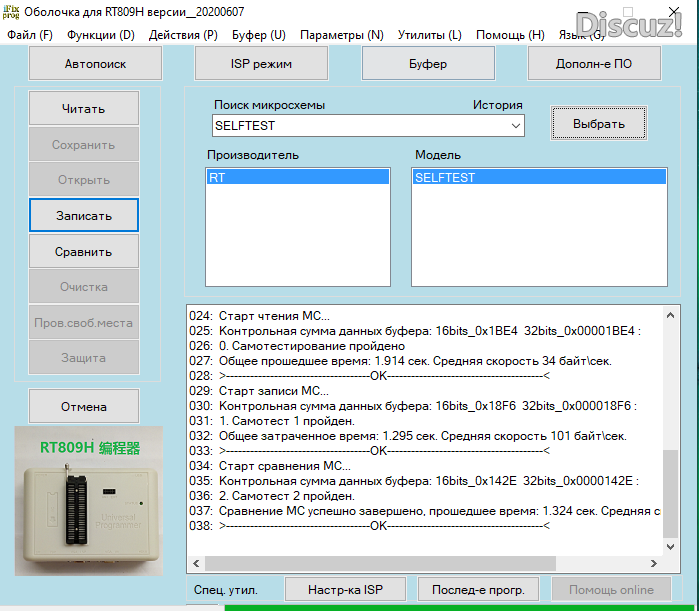This screenshot has height=611, width=699.
Task: Expand the chip search history dropdown
Action: pyautogui.click(x=515, y=126)
